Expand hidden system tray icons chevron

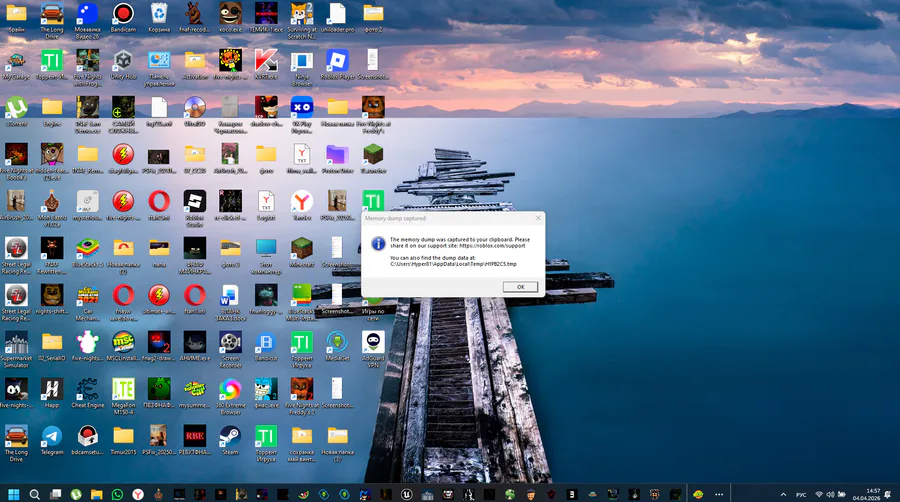pos(783,495)
